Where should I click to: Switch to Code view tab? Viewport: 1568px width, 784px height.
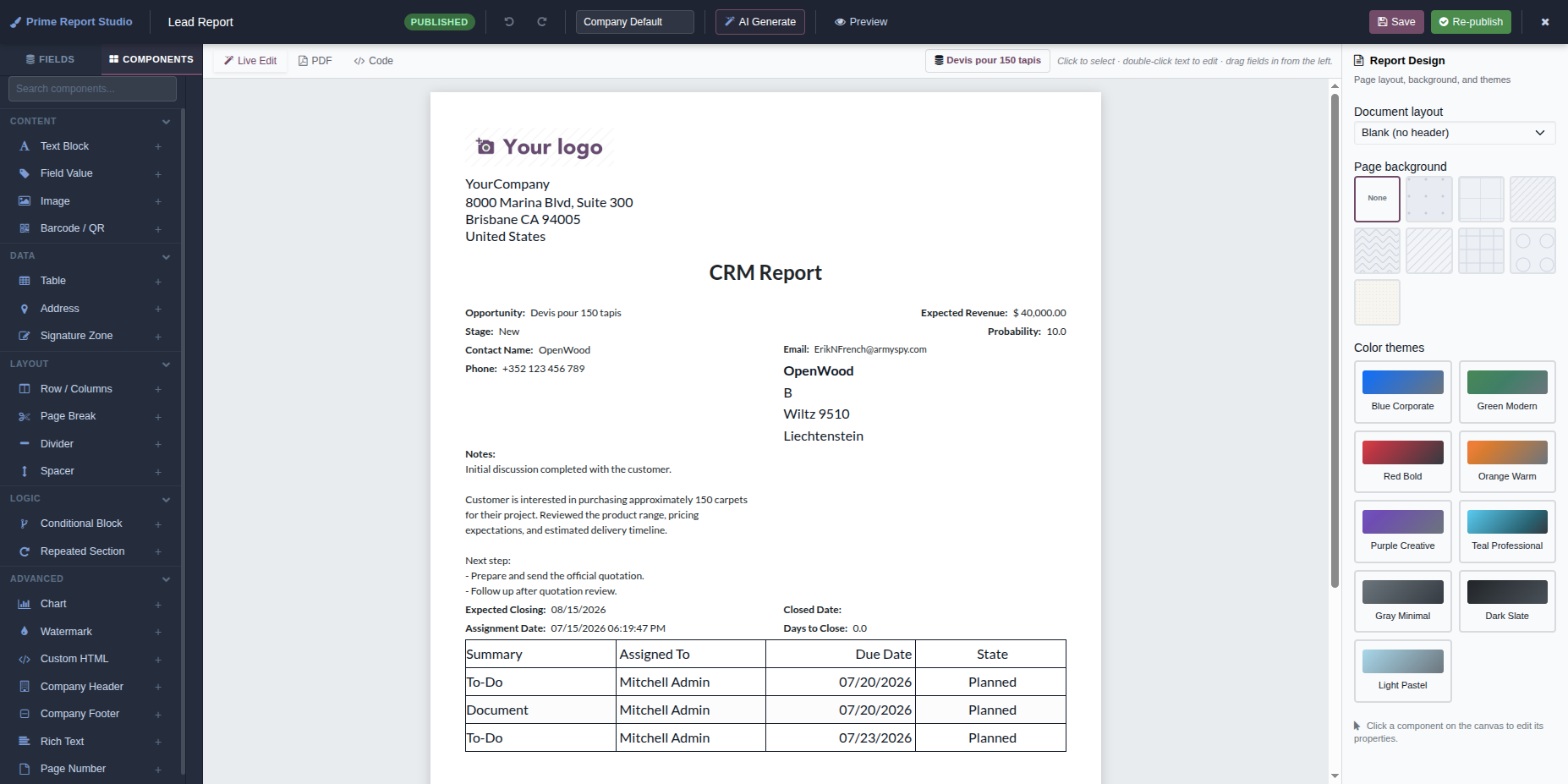pyautogui.click(x=373, y=61)
